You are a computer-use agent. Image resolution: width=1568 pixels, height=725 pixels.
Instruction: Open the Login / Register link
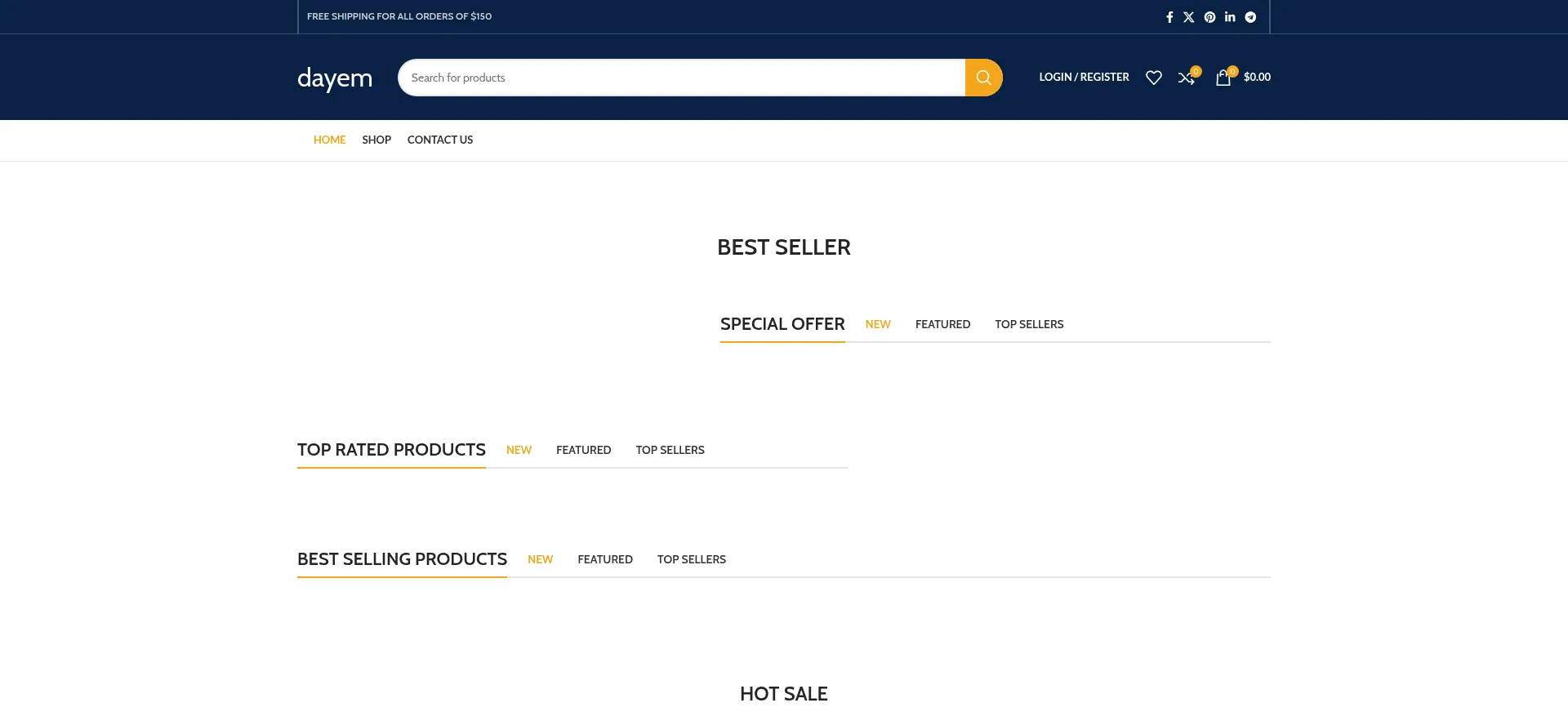tap(1084, 77)
